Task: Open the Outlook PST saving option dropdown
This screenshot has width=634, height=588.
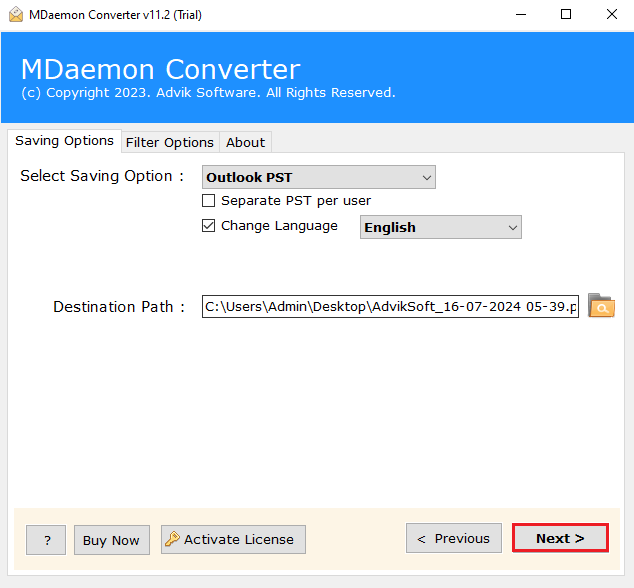Action: pos(319,177)
